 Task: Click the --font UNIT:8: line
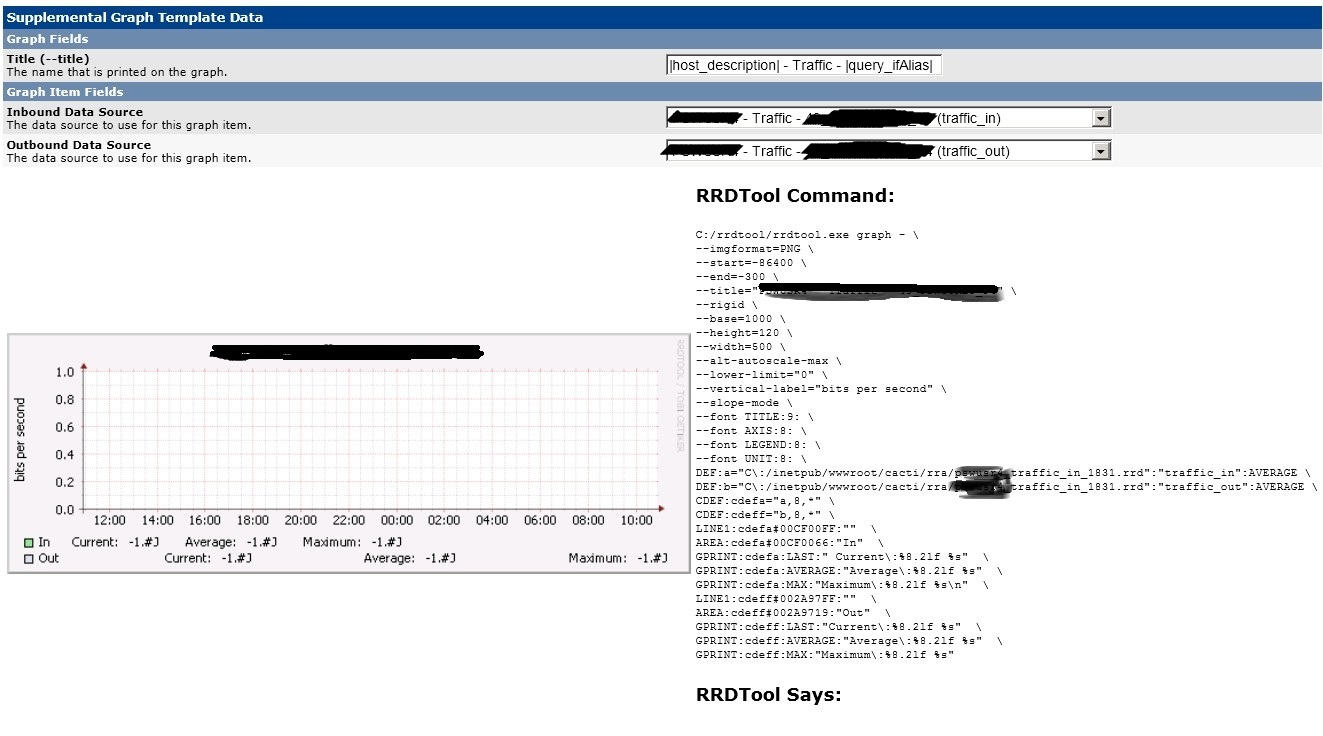pos(751,458)
